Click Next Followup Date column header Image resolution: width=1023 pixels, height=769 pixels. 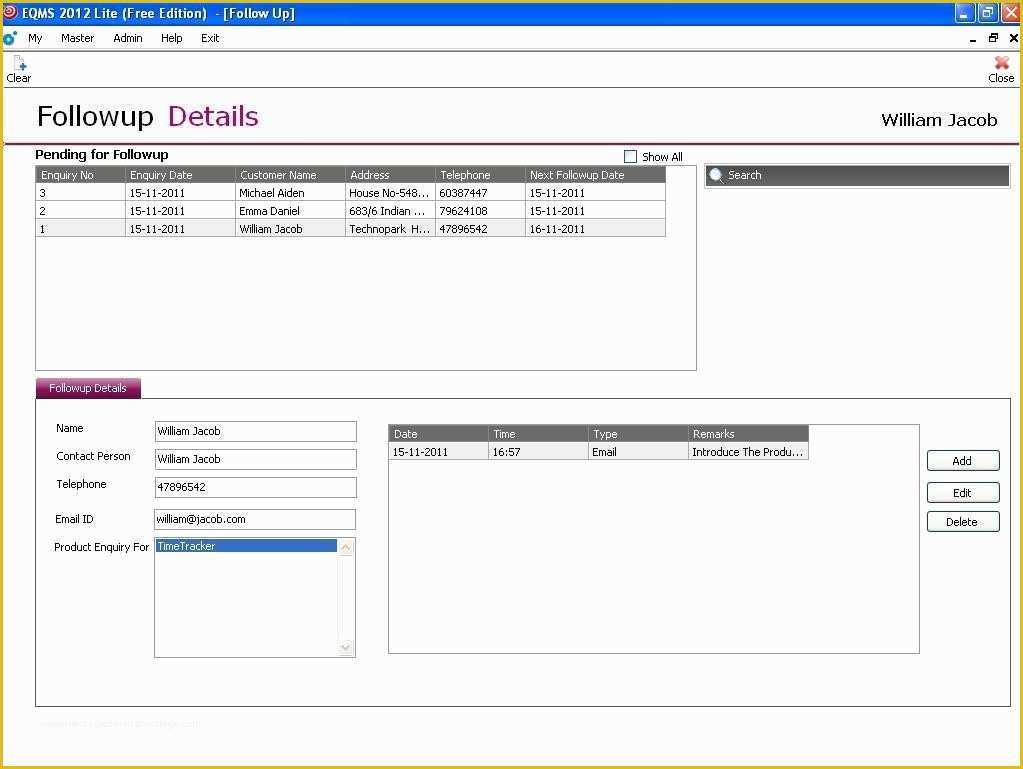pyautogui.click(x=596, y=175)
